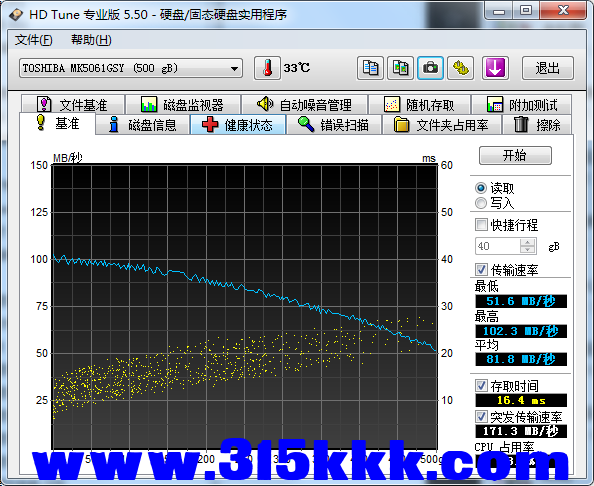The height and width of the screenshot is (486, 594).
Task: Click the 33℃ temperature reading
Action: [297, 68]
